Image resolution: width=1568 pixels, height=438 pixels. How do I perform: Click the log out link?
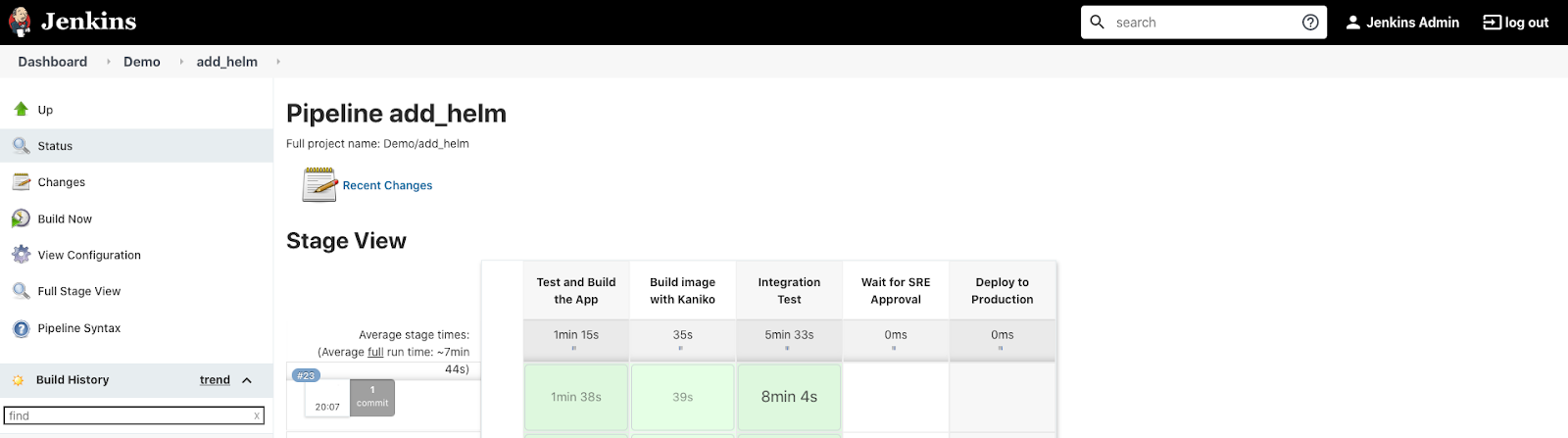coord(1516,23)
